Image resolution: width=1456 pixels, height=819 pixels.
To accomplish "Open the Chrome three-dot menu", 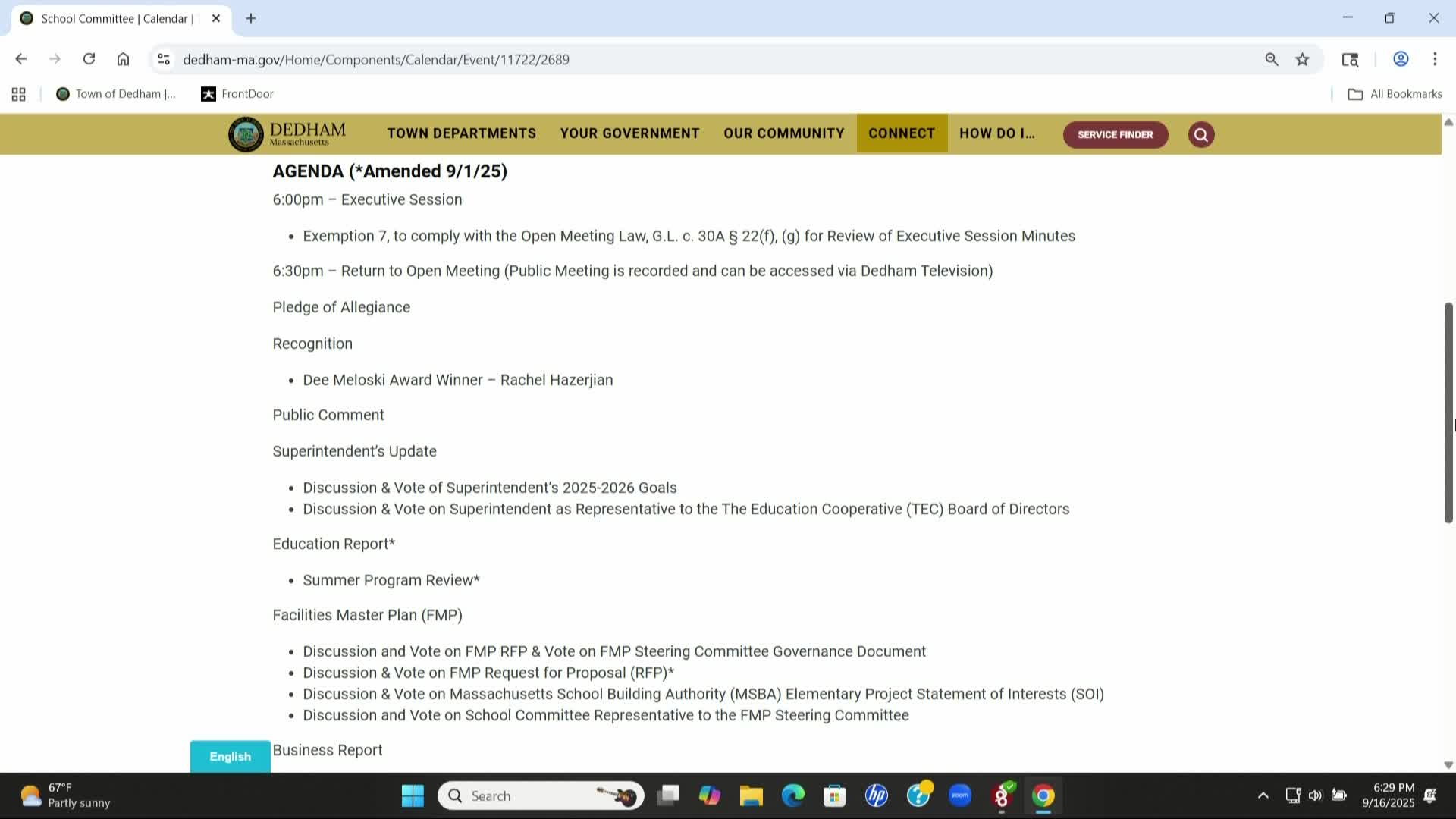I will coord(1435,58).
